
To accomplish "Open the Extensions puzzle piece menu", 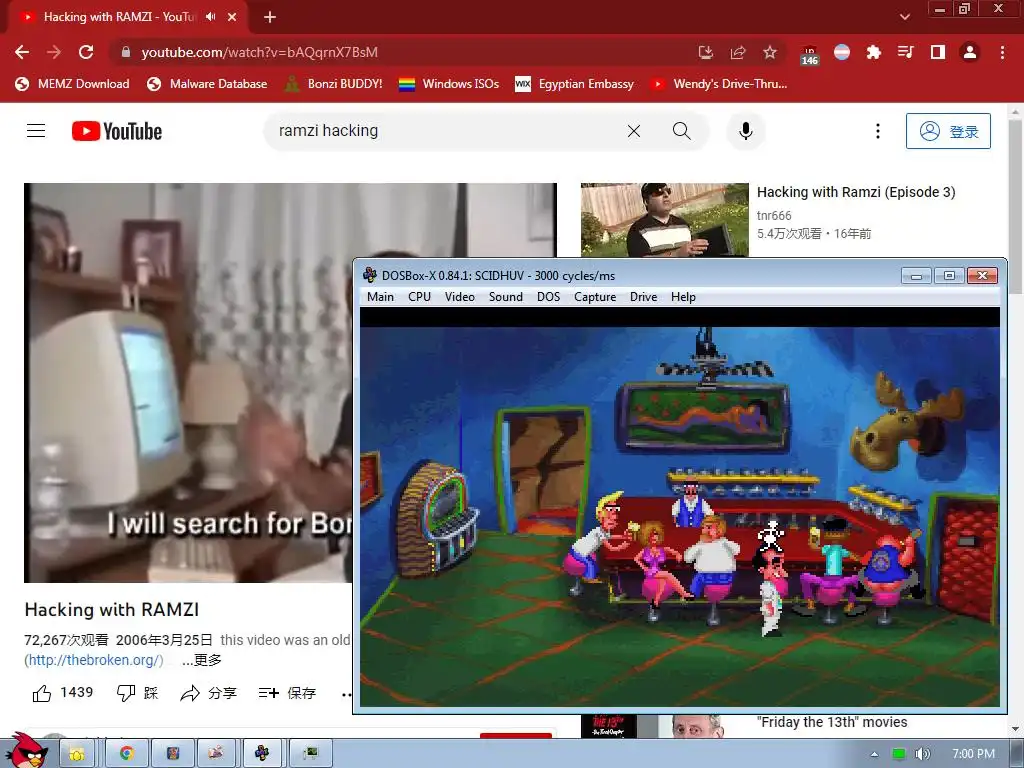I will pyautogui.click(x=874, y=52).
